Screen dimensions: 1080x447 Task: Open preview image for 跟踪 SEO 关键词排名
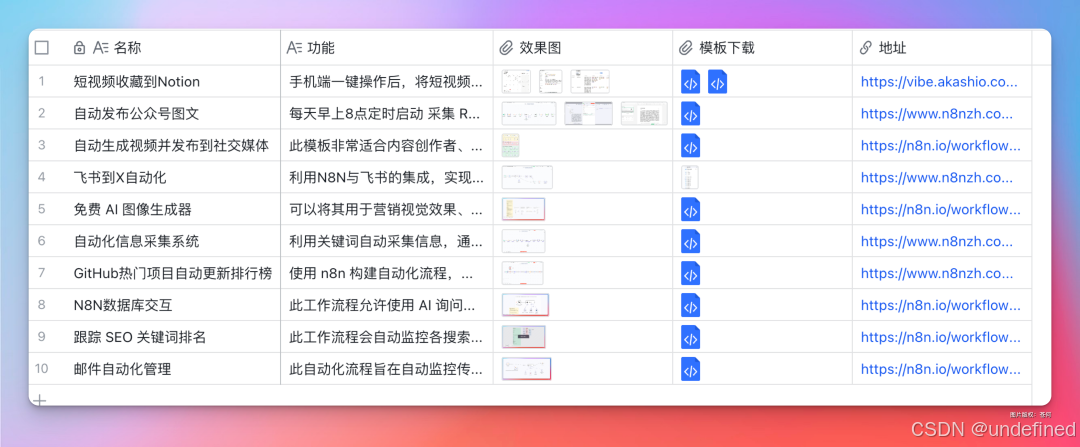coord(523,337)
